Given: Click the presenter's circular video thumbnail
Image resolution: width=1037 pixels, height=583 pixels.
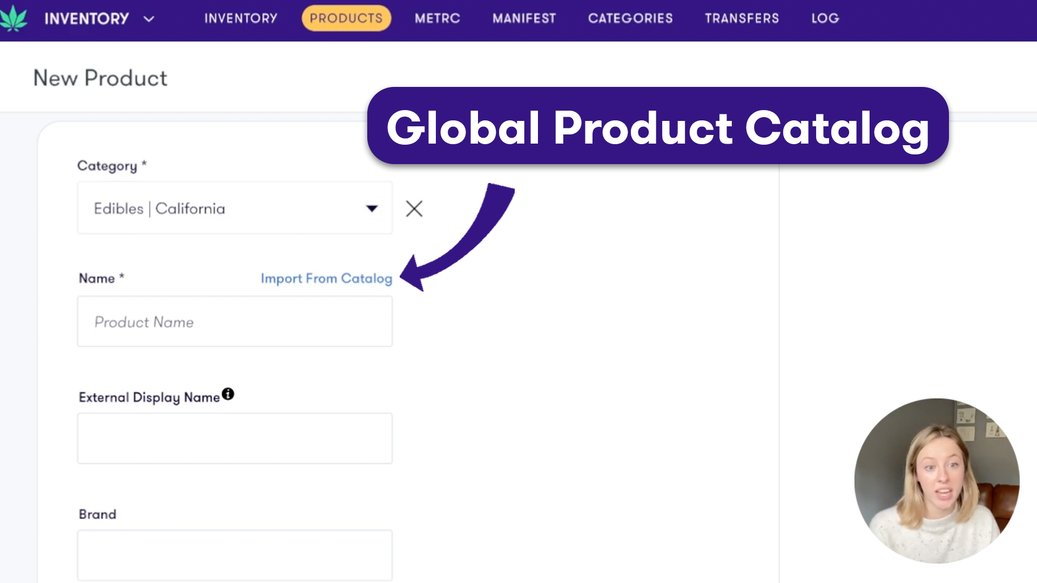Looking at the screenshot, I should (x=936, y=481).
